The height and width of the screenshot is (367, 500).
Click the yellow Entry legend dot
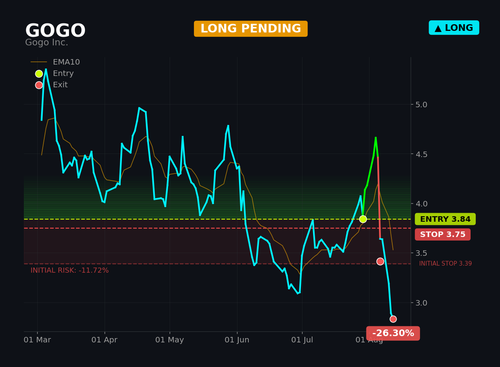[x=39, y=74]
